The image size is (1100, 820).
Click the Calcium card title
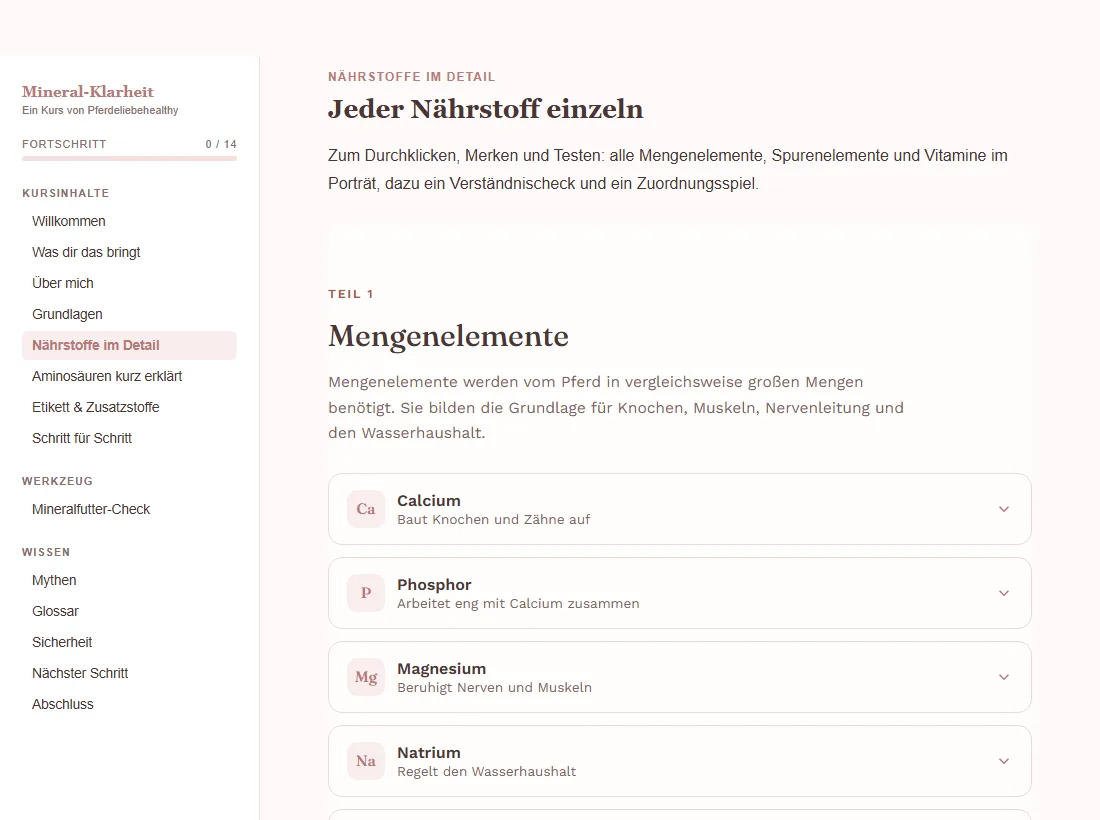pos(429,501)
